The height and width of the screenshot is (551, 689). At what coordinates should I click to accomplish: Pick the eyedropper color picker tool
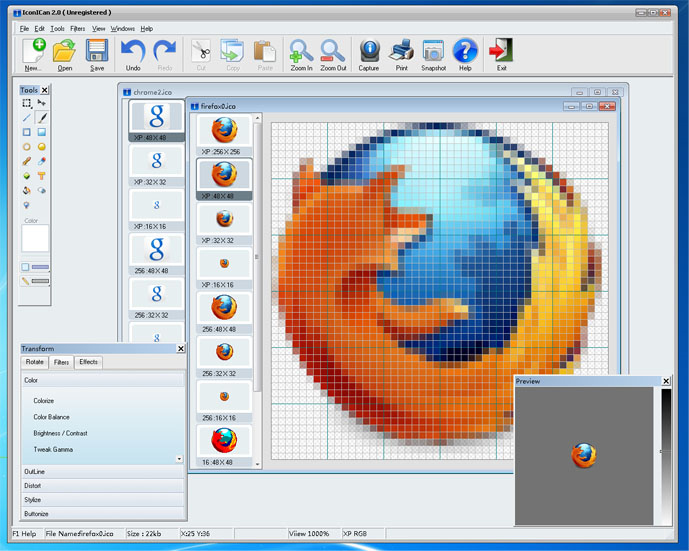point(42,160)
